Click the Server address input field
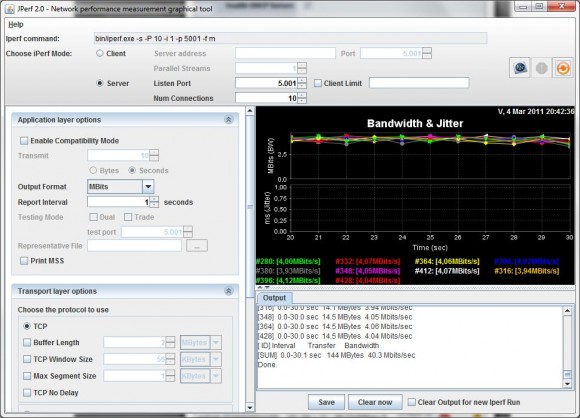The height and width of the screenshot is (418, 580). (x=285, y=53)
